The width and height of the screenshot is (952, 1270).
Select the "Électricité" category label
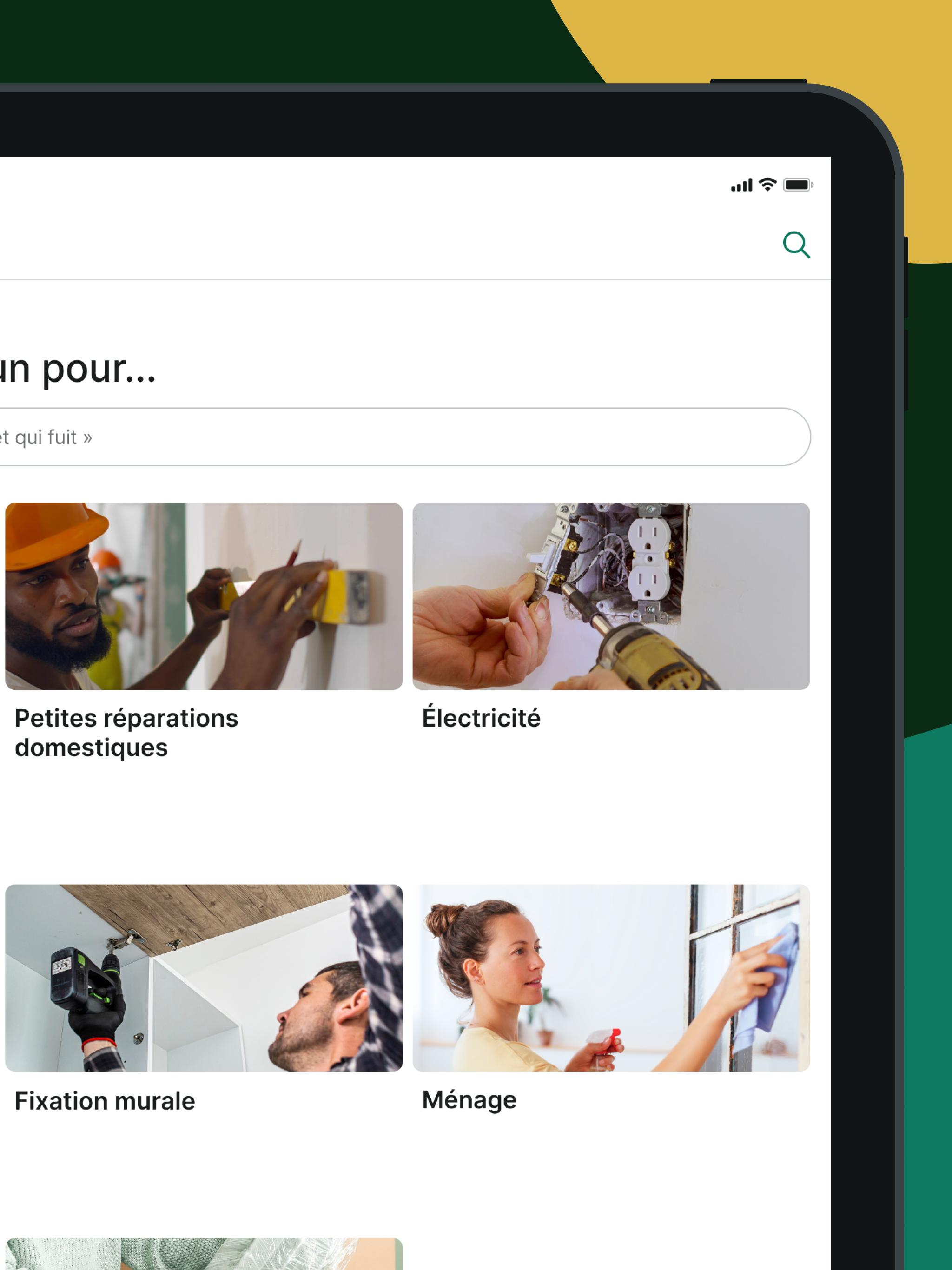tap(481, 718)
